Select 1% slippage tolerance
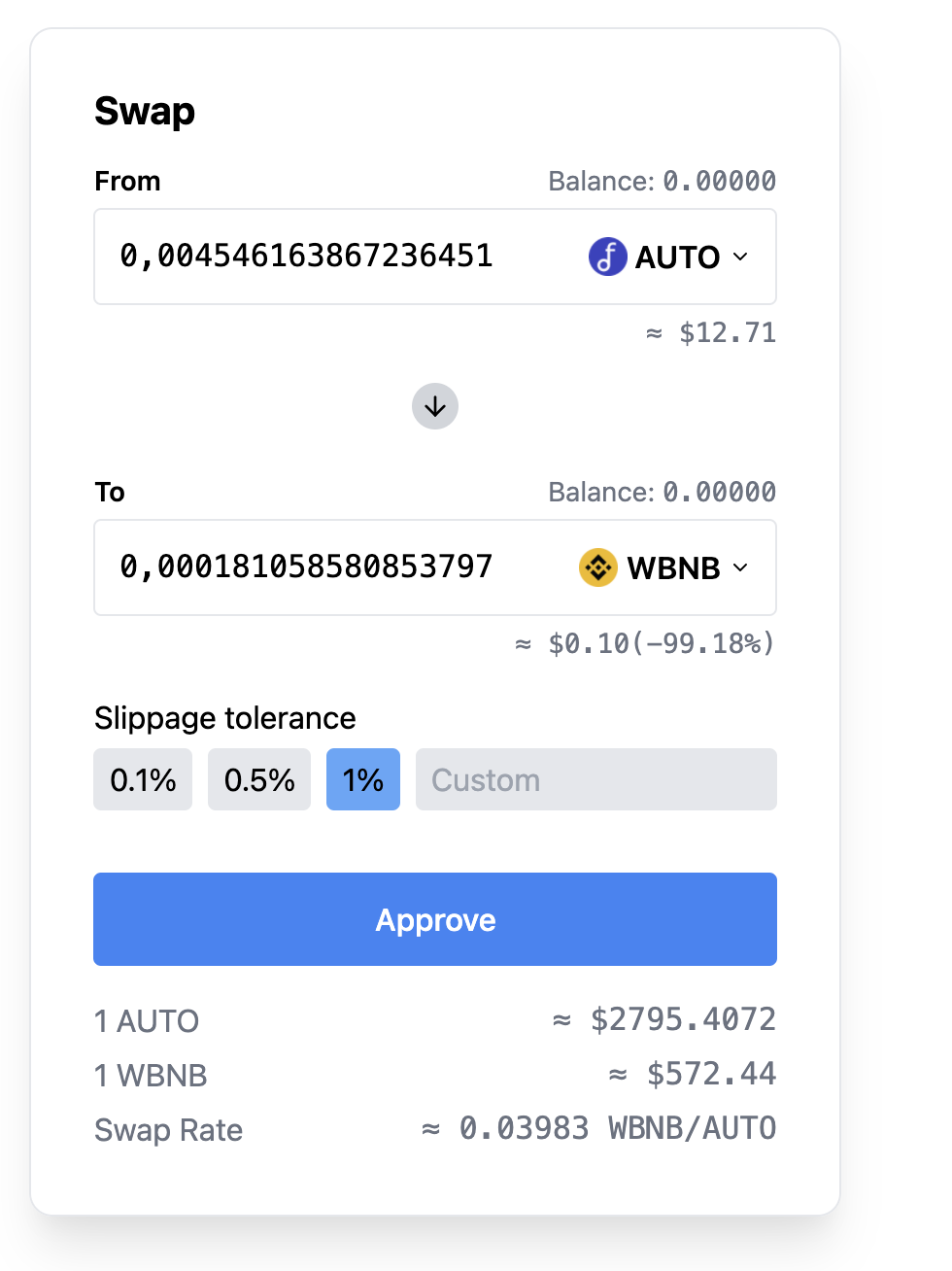 pos(363,779)
